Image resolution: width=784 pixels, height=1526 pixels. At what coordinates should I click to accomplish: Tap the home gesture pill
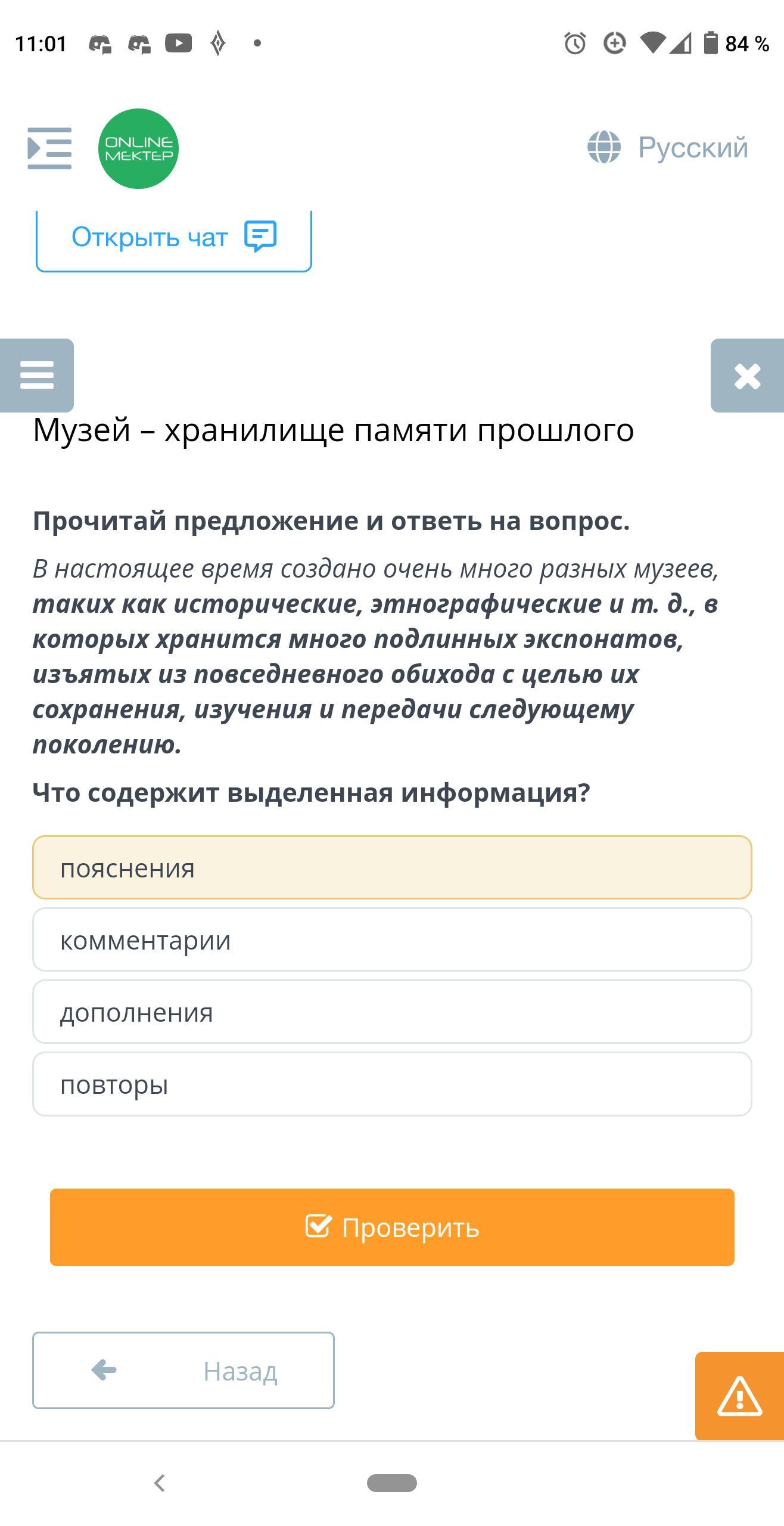(x=392, y=1482)
